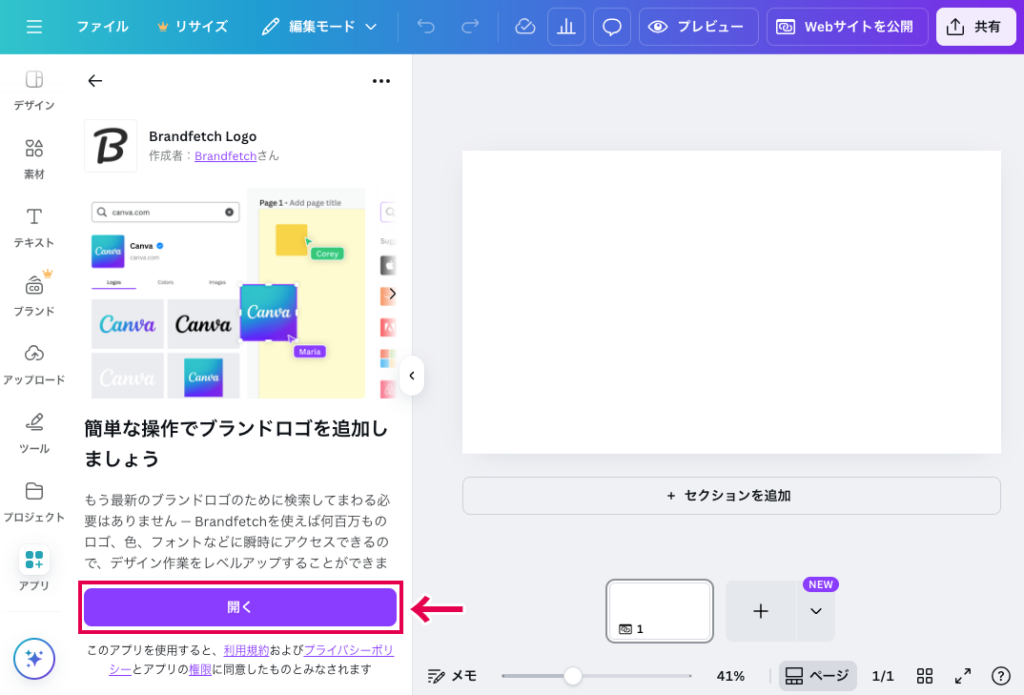Open the ファイル menu
Screen dimensions: 1024x695
pyautogui.click(x=103, y=27)
